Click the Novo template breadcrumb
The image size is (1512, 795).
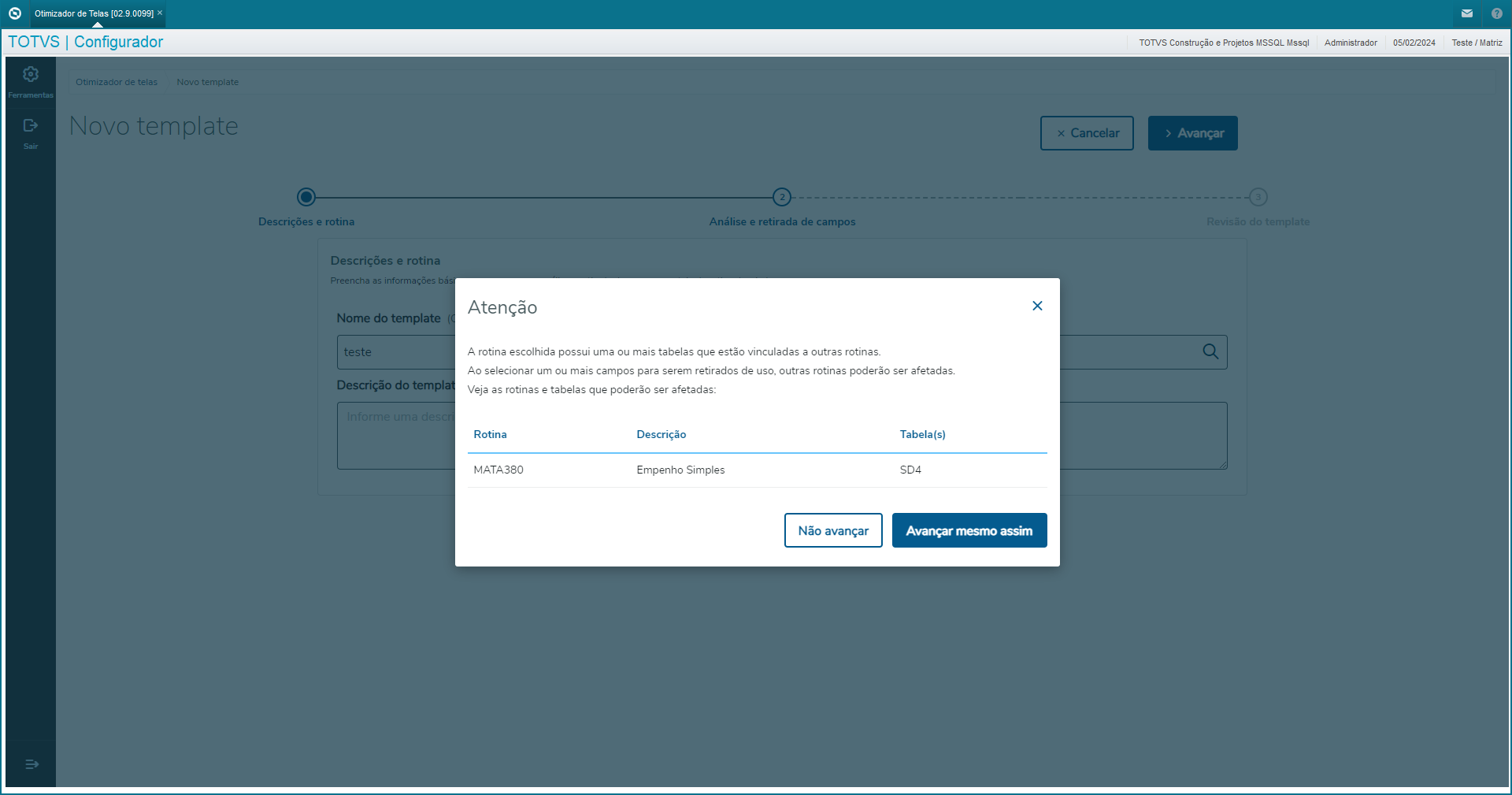click(207, 82)
